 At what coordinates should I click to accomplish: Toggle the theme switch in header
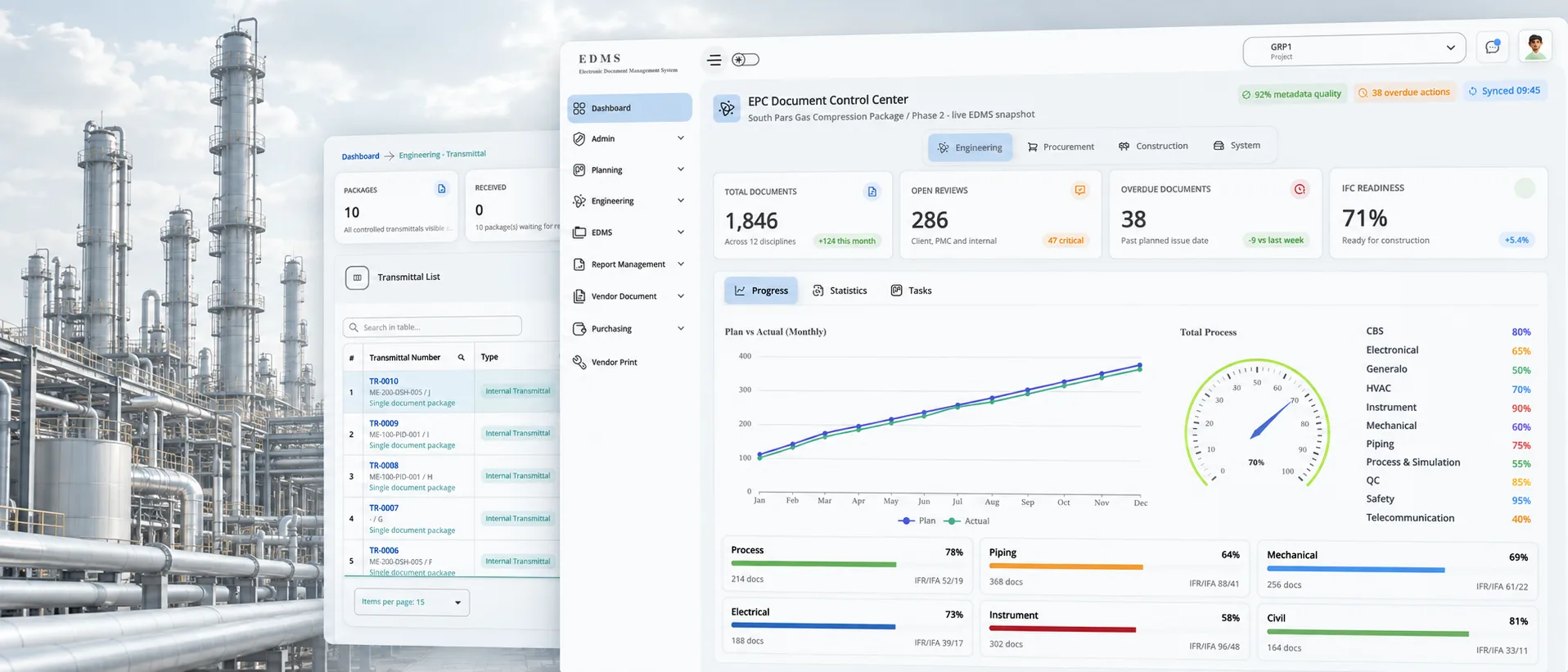[745, 60]
